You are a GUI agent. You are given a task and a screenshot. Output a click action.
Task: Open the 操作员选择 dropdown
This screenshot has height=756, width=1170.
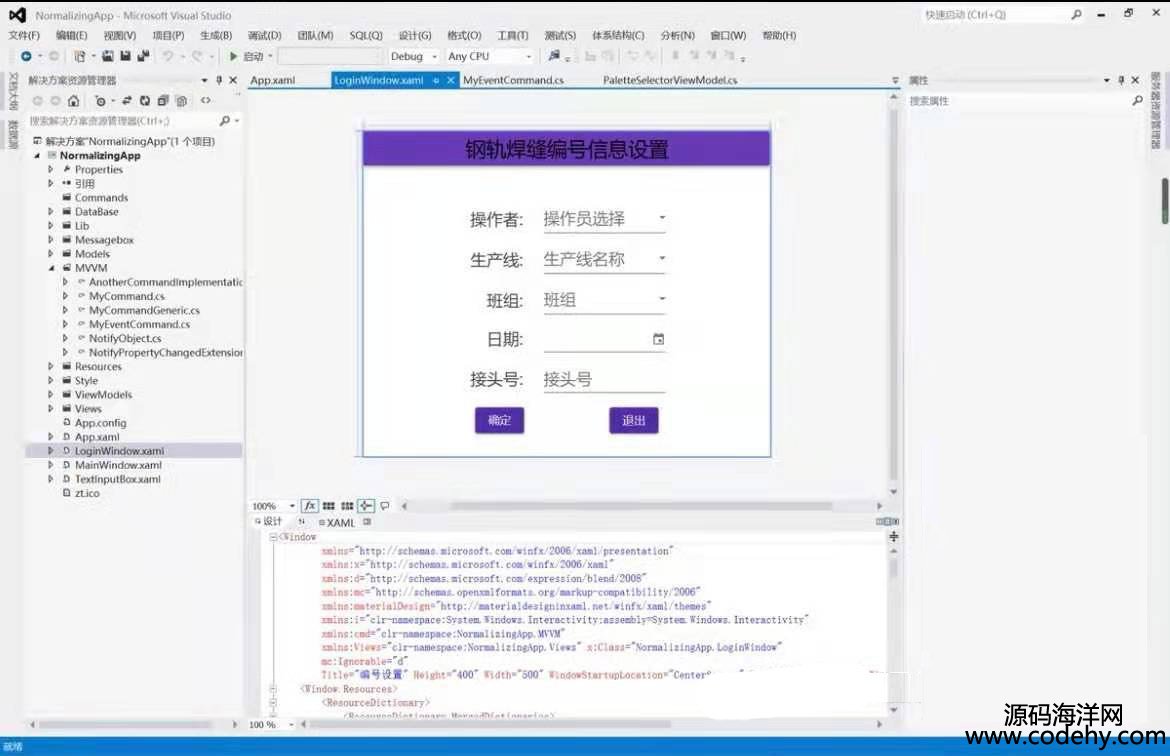(661, 219)
